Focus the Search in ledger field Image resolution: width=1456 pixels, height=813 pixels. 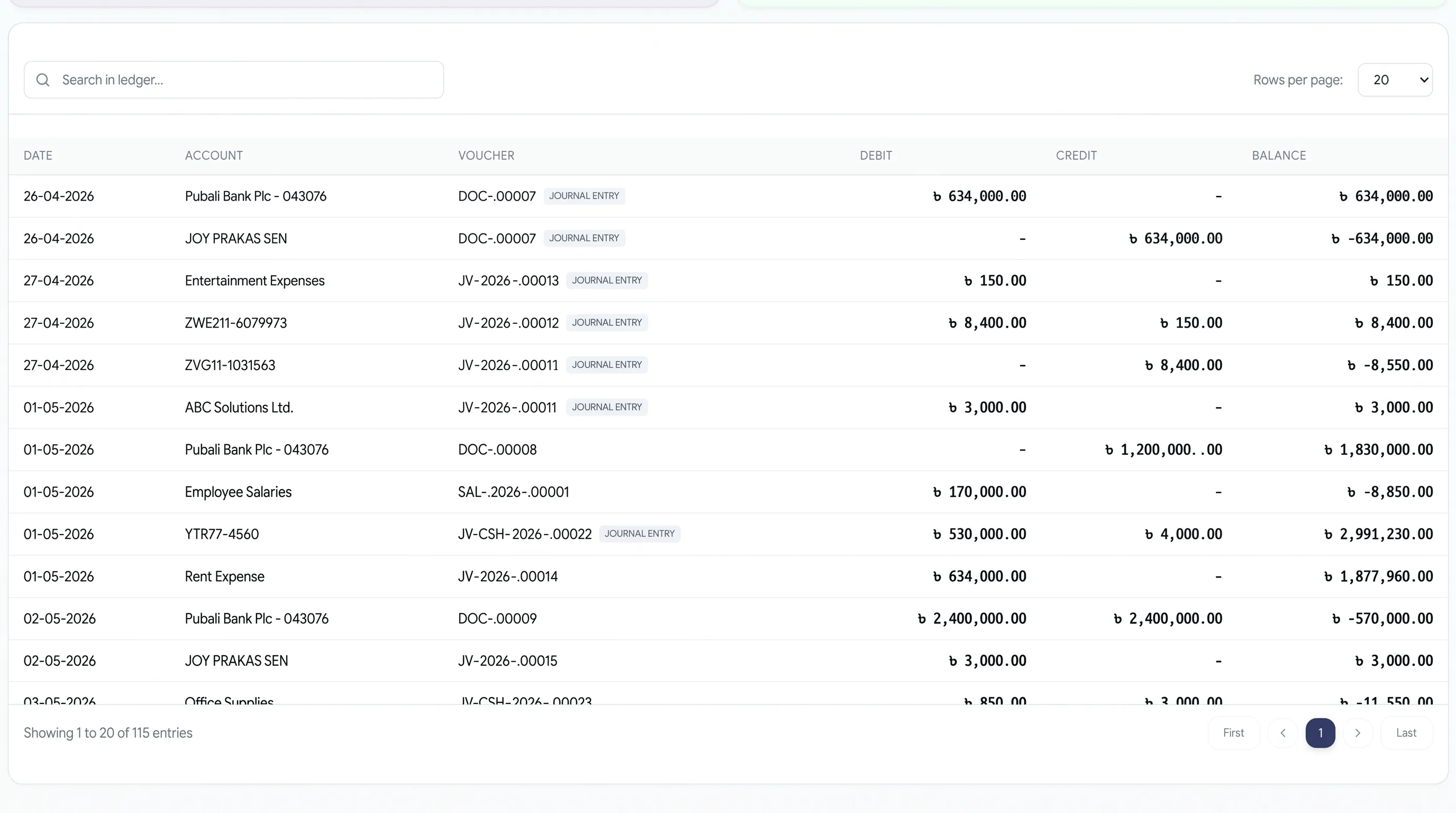[x=233, y=80]
